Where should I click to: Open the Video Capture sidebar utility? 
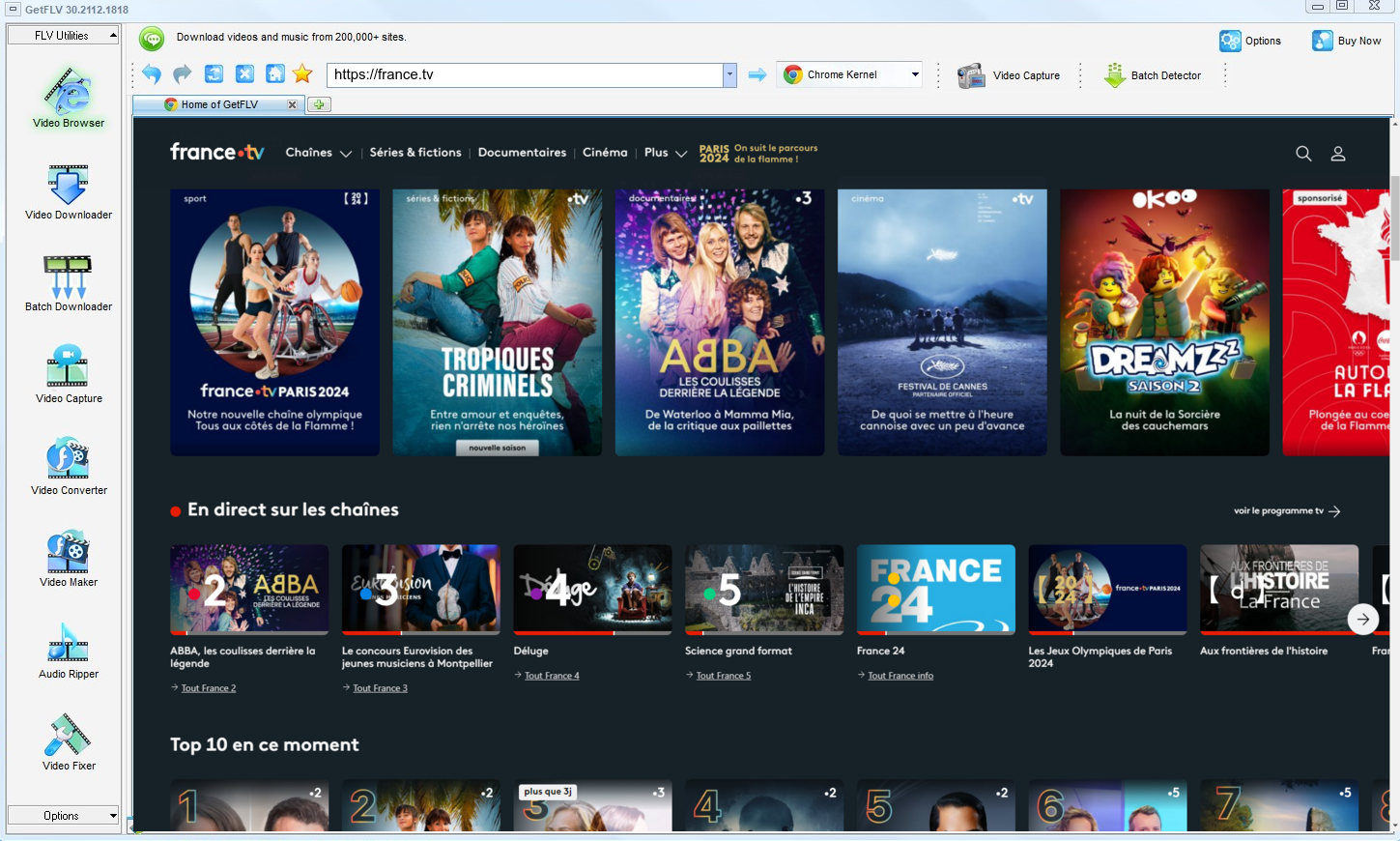pos(68,374)
